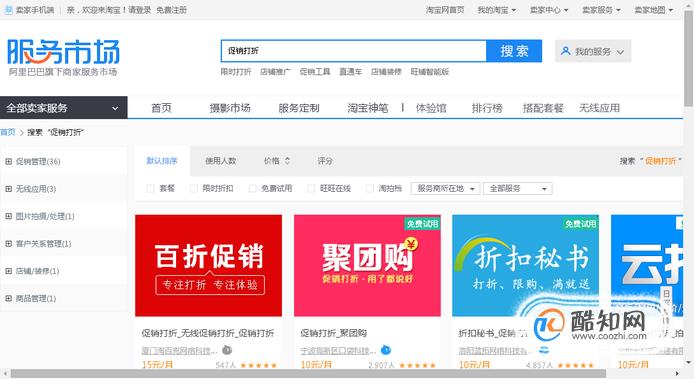Check the 限时折扣 filter checkbox
Screen dimensions: 694x379
(x=193, y=189)
